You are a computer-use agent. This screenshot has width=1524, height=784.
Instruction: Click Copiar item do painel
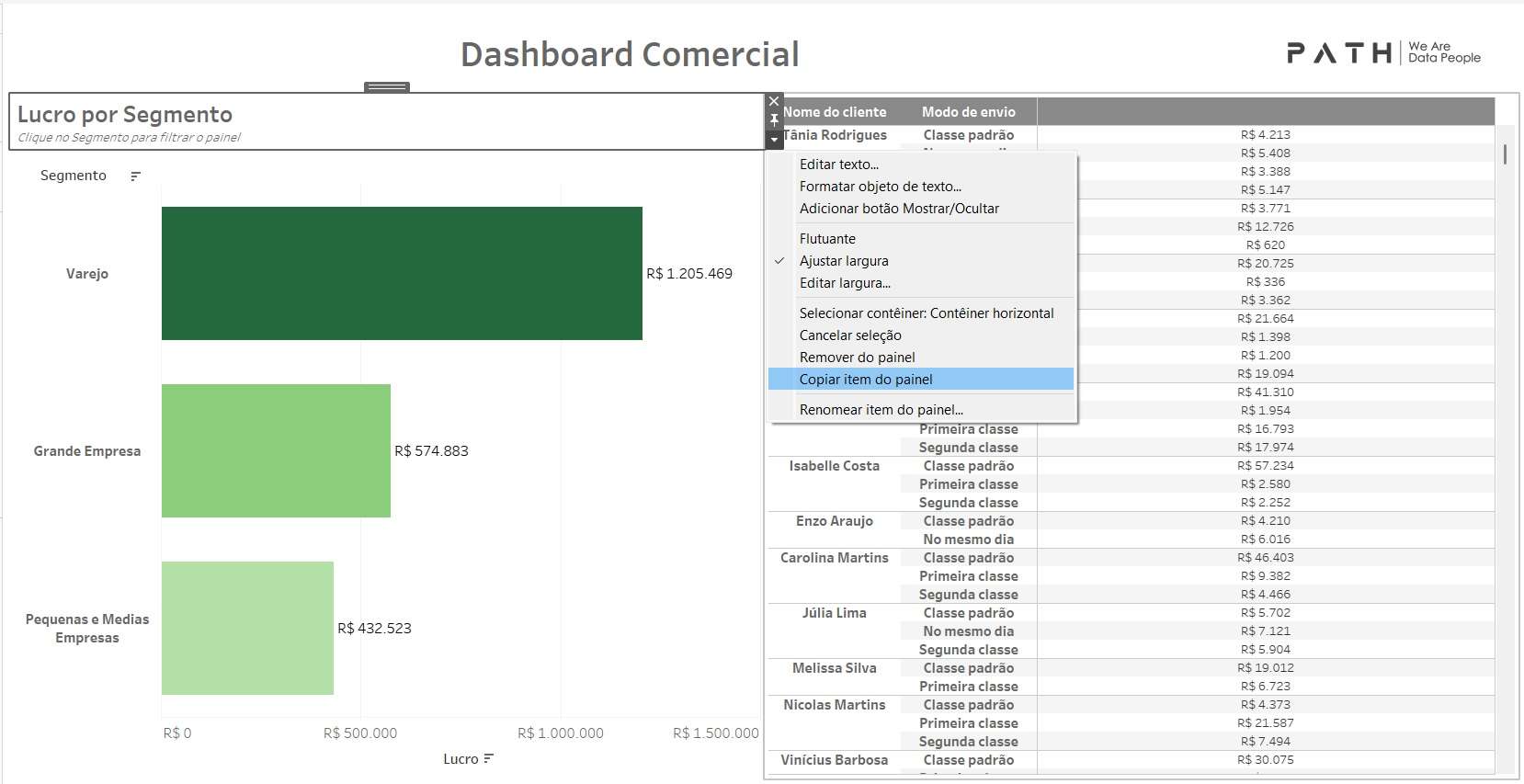(866, 380)
